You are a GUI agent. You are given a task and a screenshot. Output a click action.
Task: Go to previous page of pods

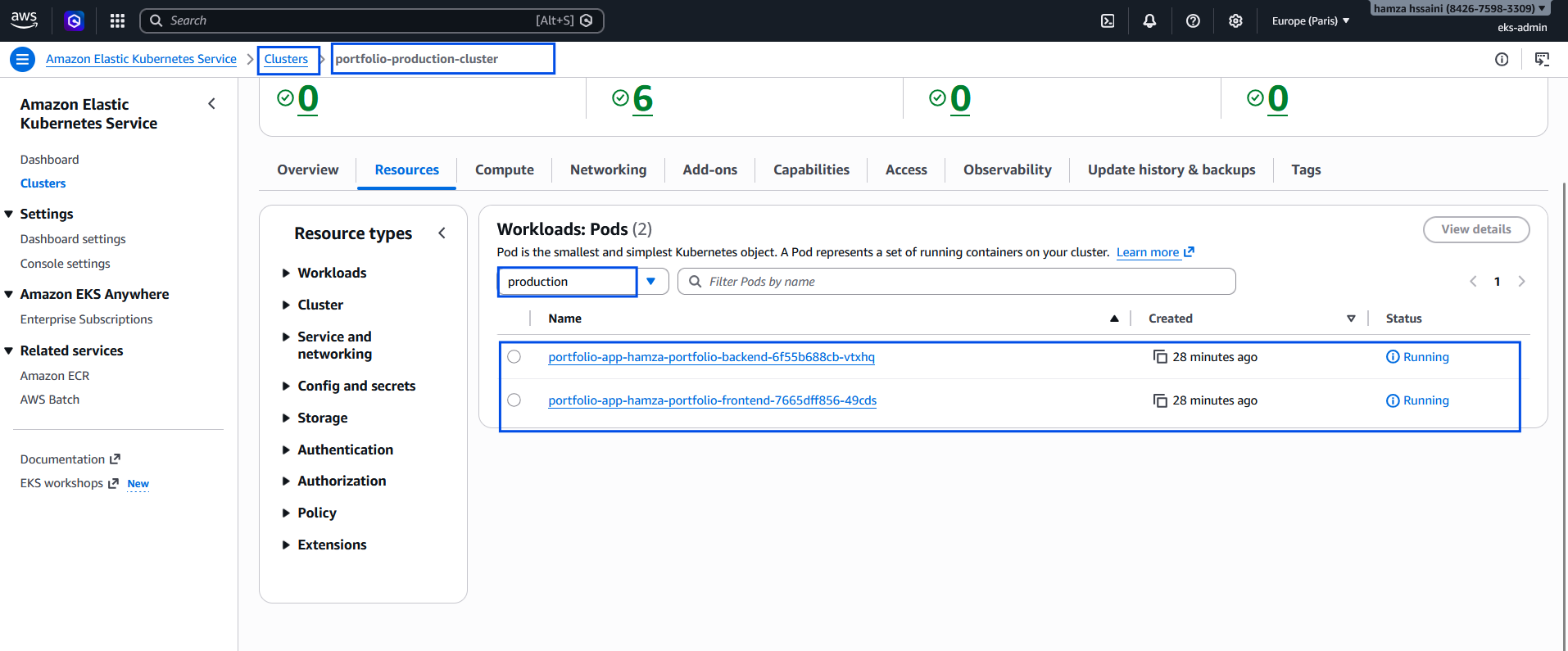click(1473, 282)
